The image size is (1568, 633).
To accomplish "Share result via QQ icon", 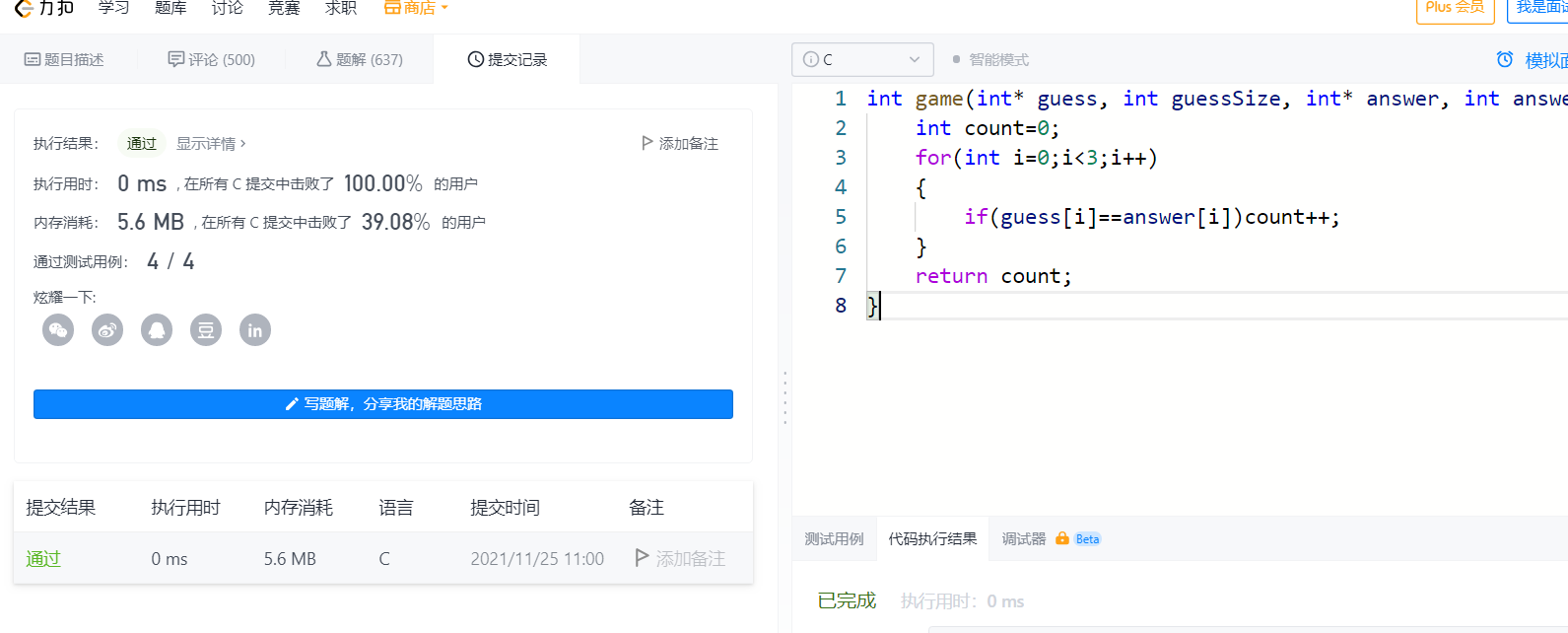I will coord(157,330).
